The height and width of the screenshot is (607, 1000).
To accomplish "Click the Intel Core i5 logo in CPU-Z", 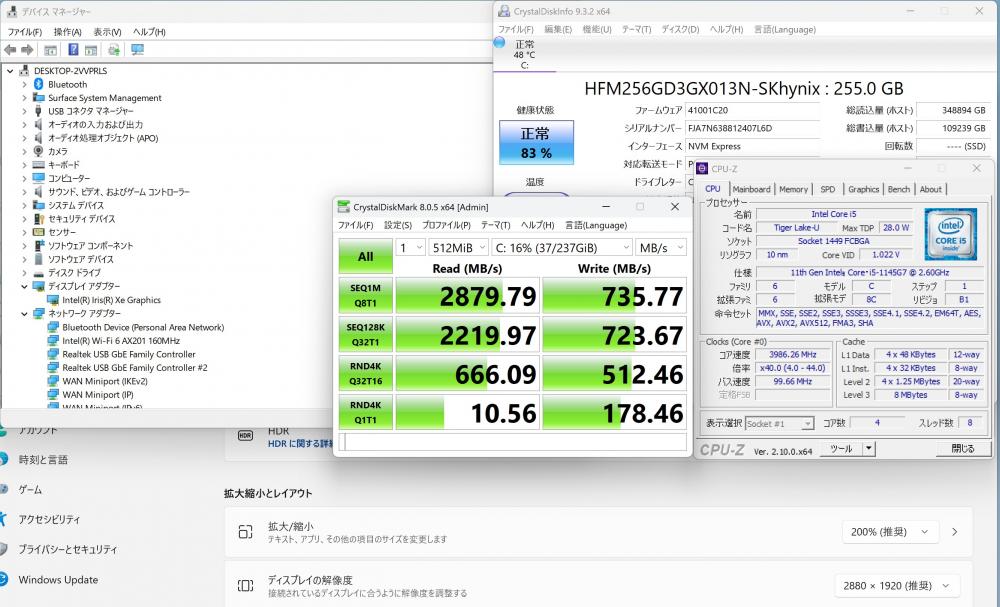I will (950, 234).
